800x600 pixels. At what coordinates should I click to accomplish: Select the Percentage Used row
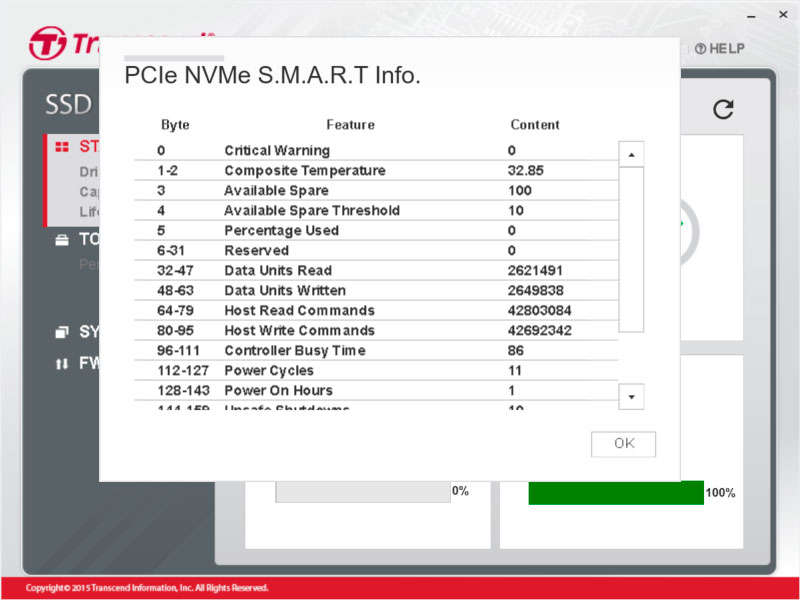click(376, 230)
